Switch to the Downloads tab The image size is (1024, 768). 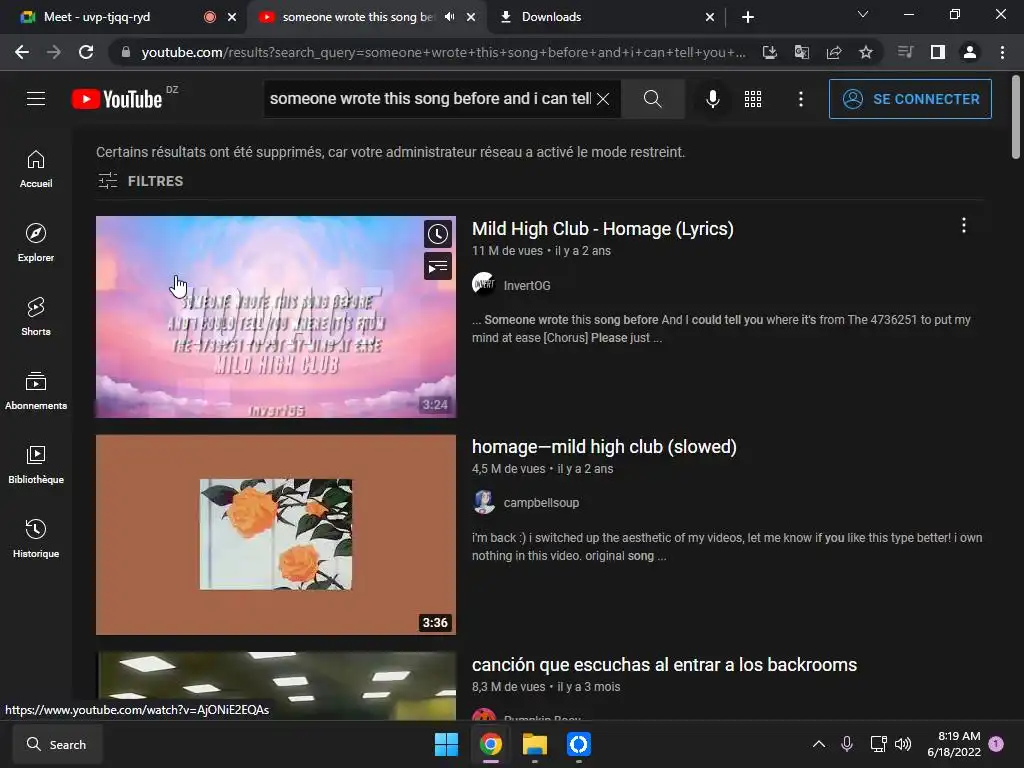tap(551, 17)
